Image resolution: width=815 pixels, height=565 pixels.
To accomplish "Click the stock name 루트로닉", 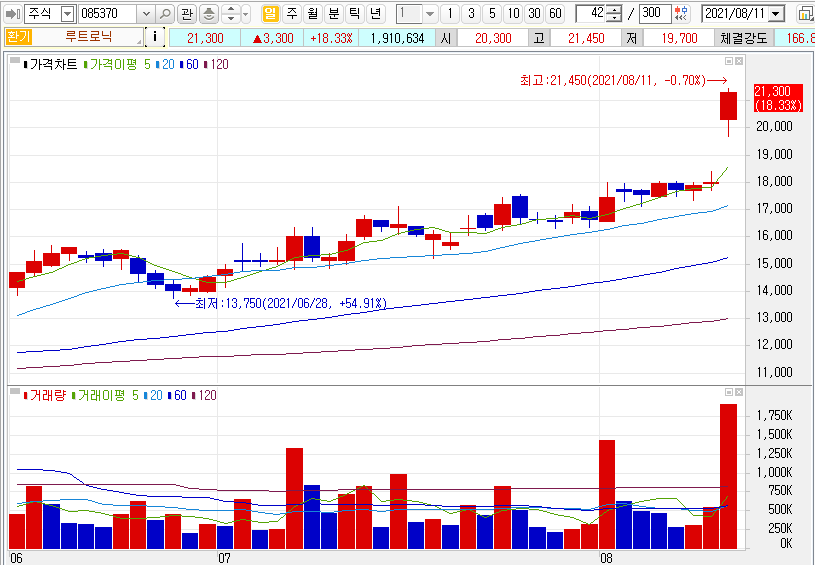I will tap(88, 37).
